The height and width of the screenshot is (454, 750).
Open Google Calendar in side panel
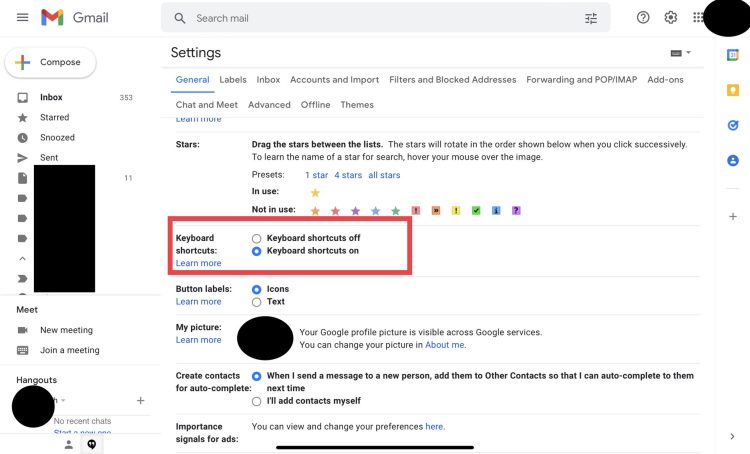(x=732, y=55)
